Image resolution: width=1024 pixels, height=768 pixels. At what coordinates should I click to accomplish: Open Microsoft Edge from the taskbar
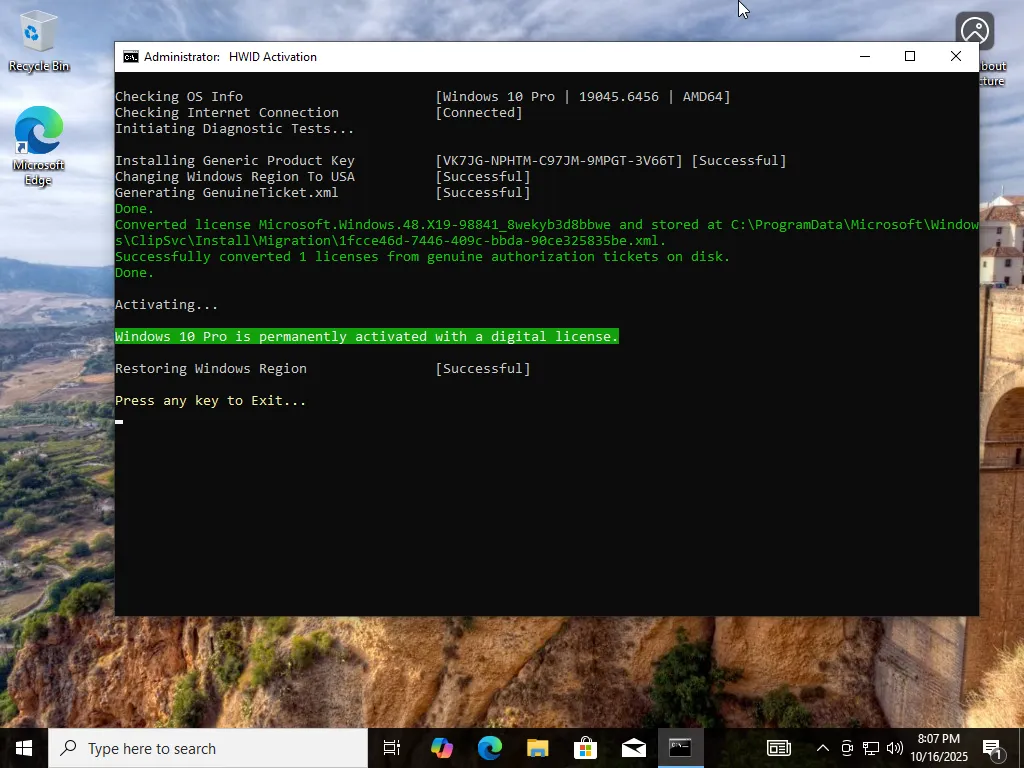(490, 748)
